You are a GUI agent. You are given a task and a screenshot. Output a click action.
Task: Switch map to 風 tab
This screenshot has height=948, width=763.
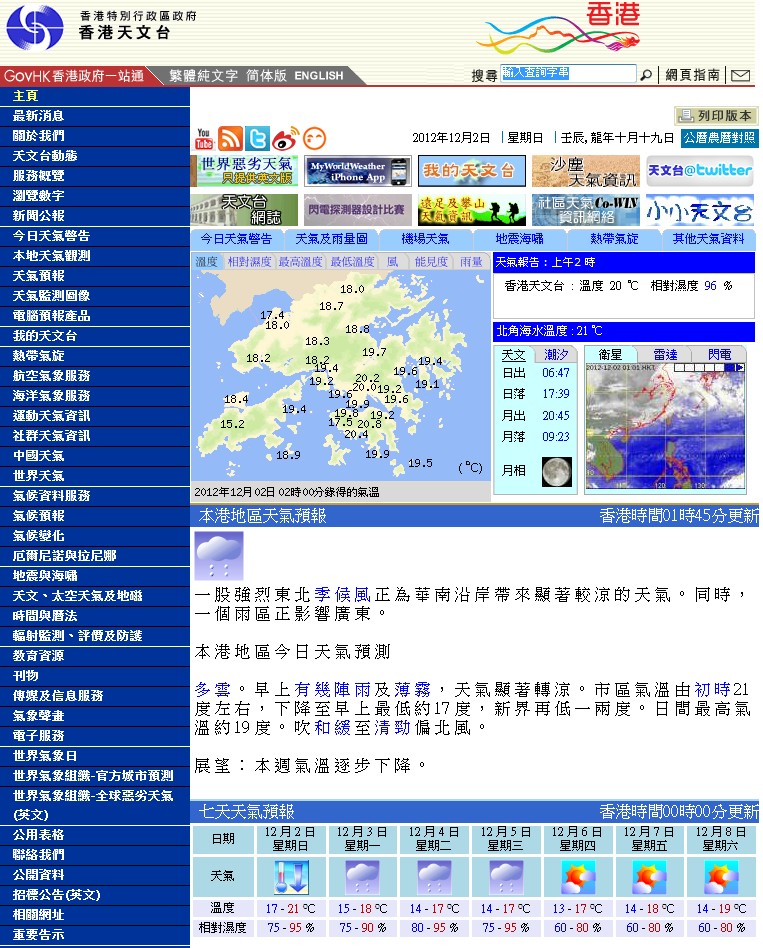pos(392,262)
